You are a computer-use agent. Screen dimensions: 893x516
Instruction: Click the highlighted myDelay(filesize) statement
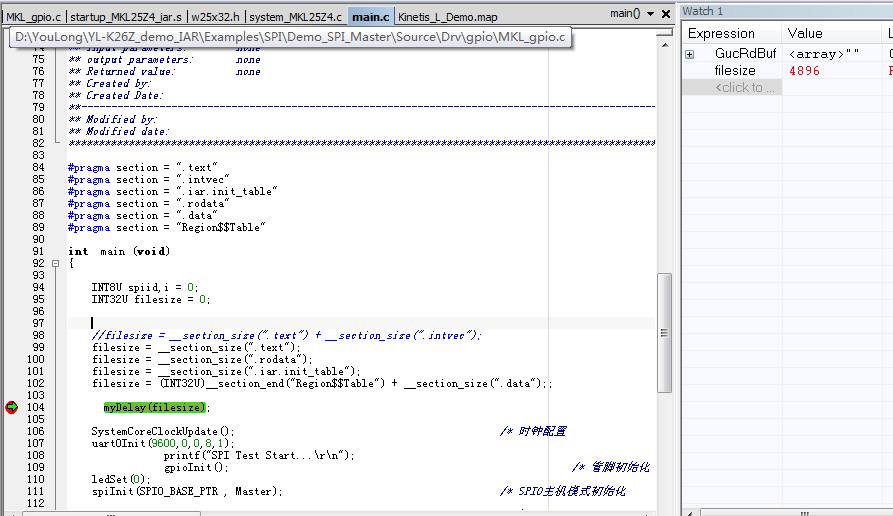(x=155, y=407)
